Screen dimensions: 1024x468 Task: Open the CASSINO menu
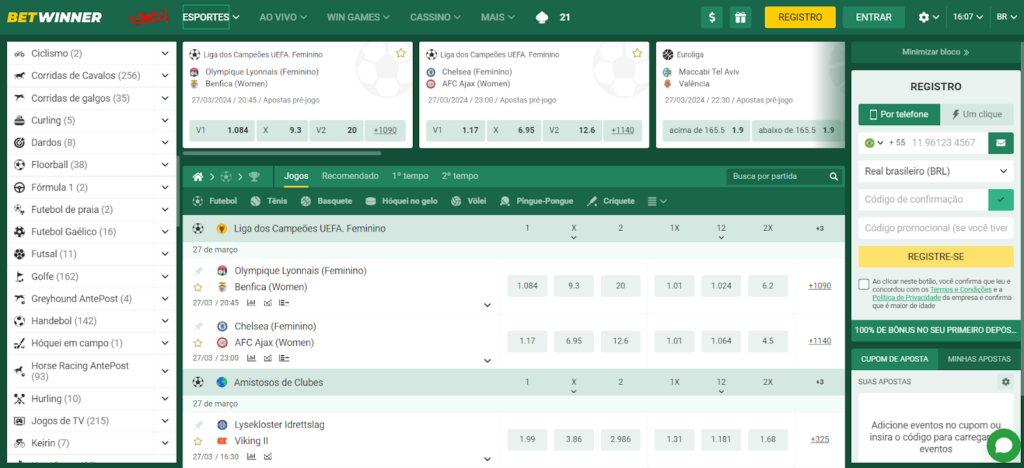[x=435, y=17]
